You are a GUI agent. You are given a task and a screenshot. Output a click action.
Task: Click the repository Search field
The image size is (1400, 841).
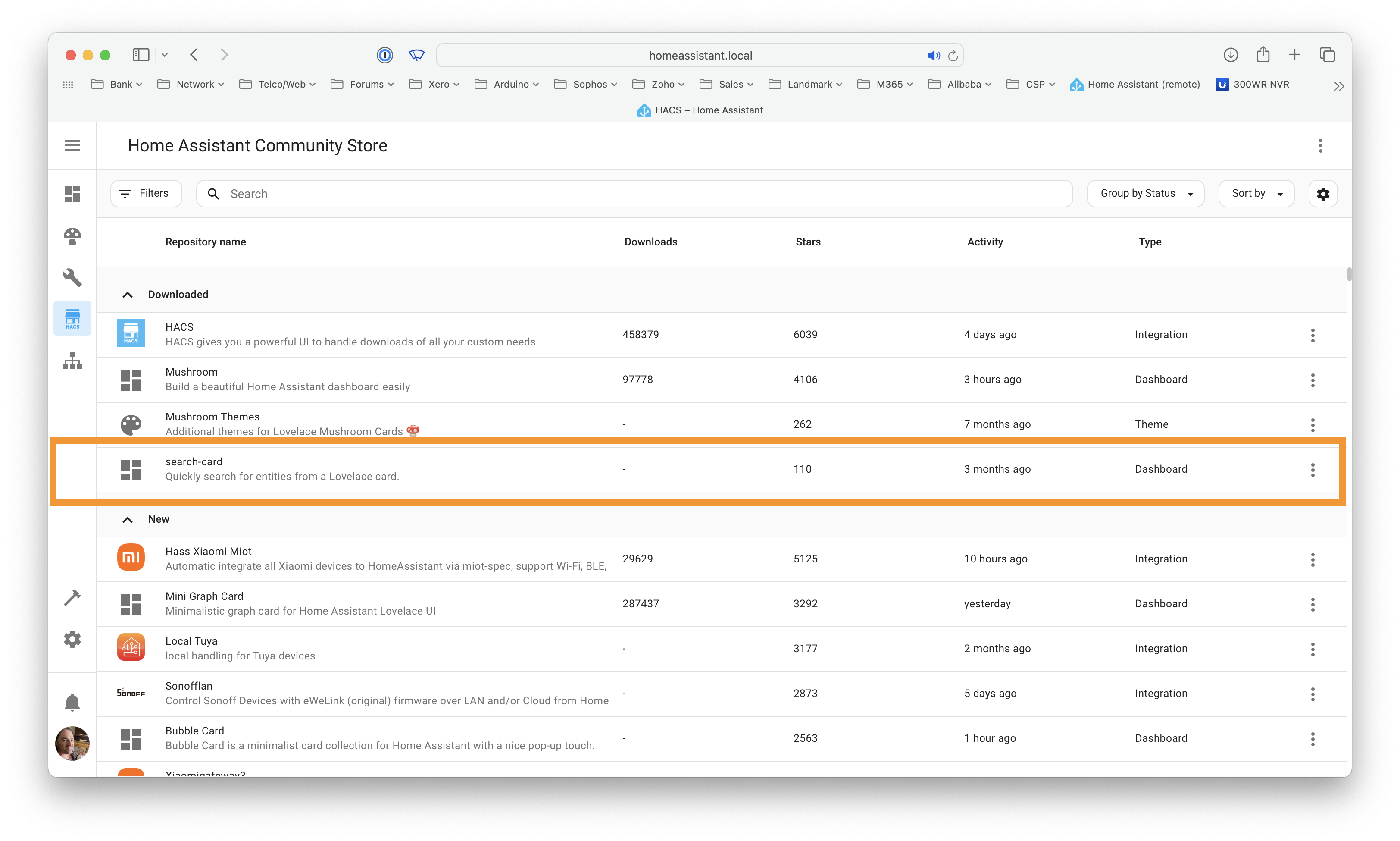[x=634, y=194]
